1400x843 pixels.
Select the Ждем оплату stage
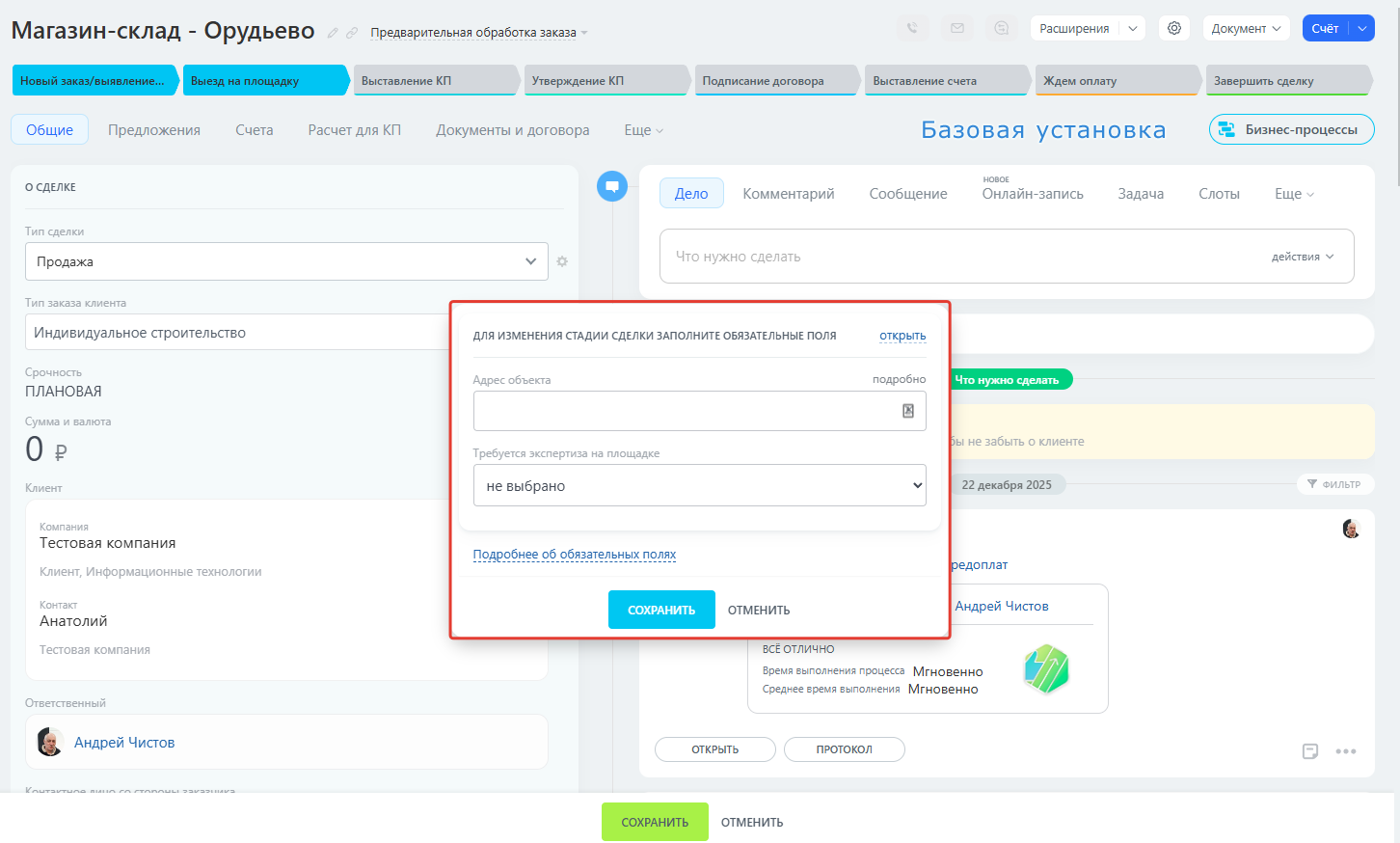coord(1118,80)
